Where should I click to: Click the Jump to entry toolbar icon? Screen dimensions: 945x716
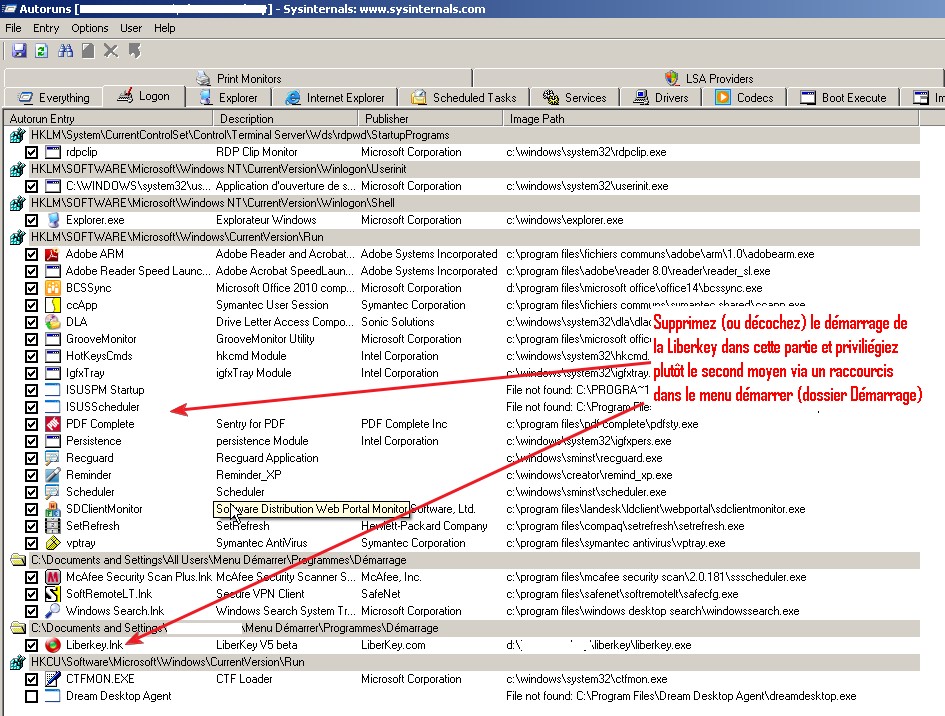(x=134, y=50)
